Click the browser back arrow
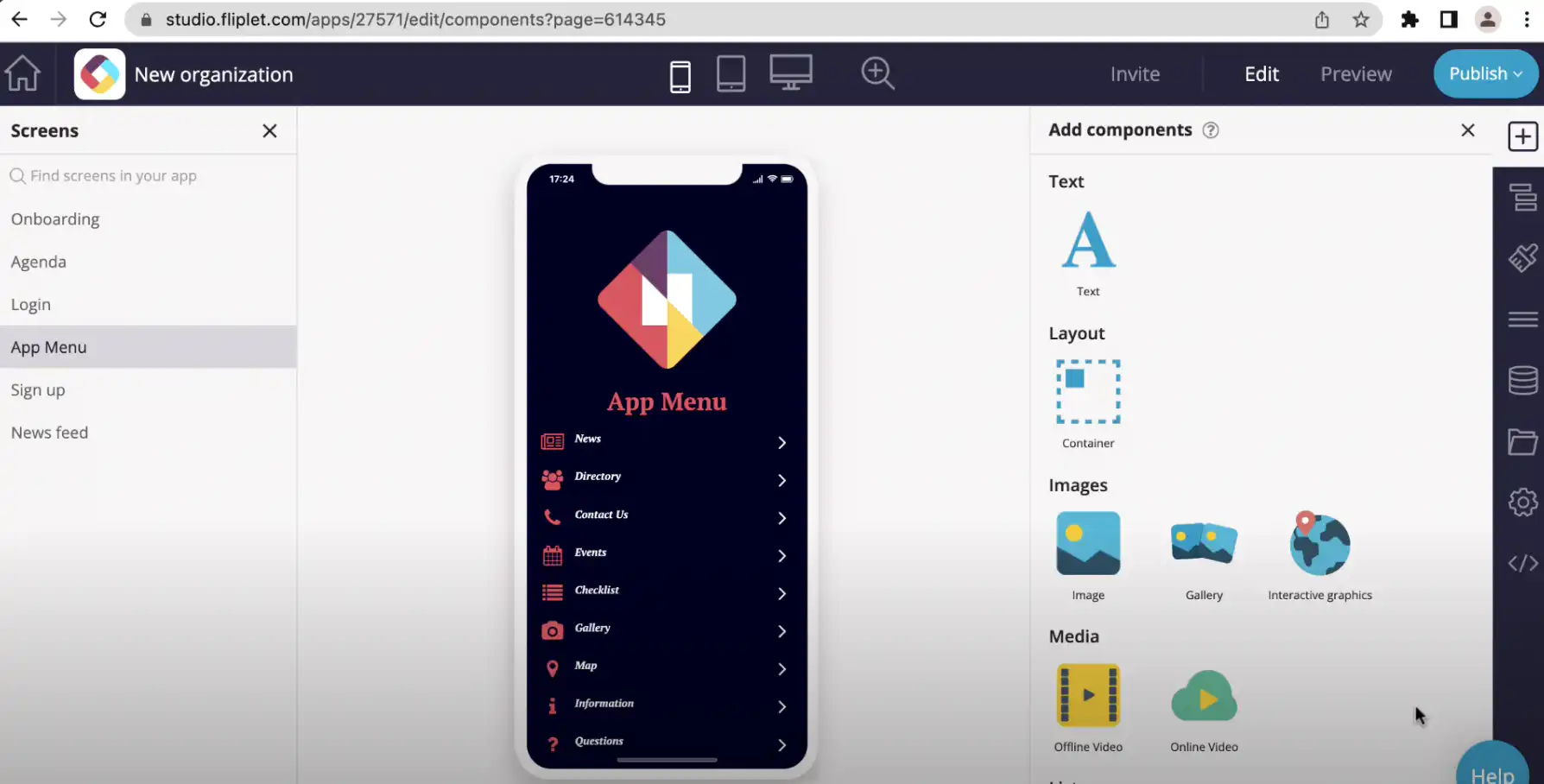Screen dimensions: 1544x784 [x=20, y=19]
